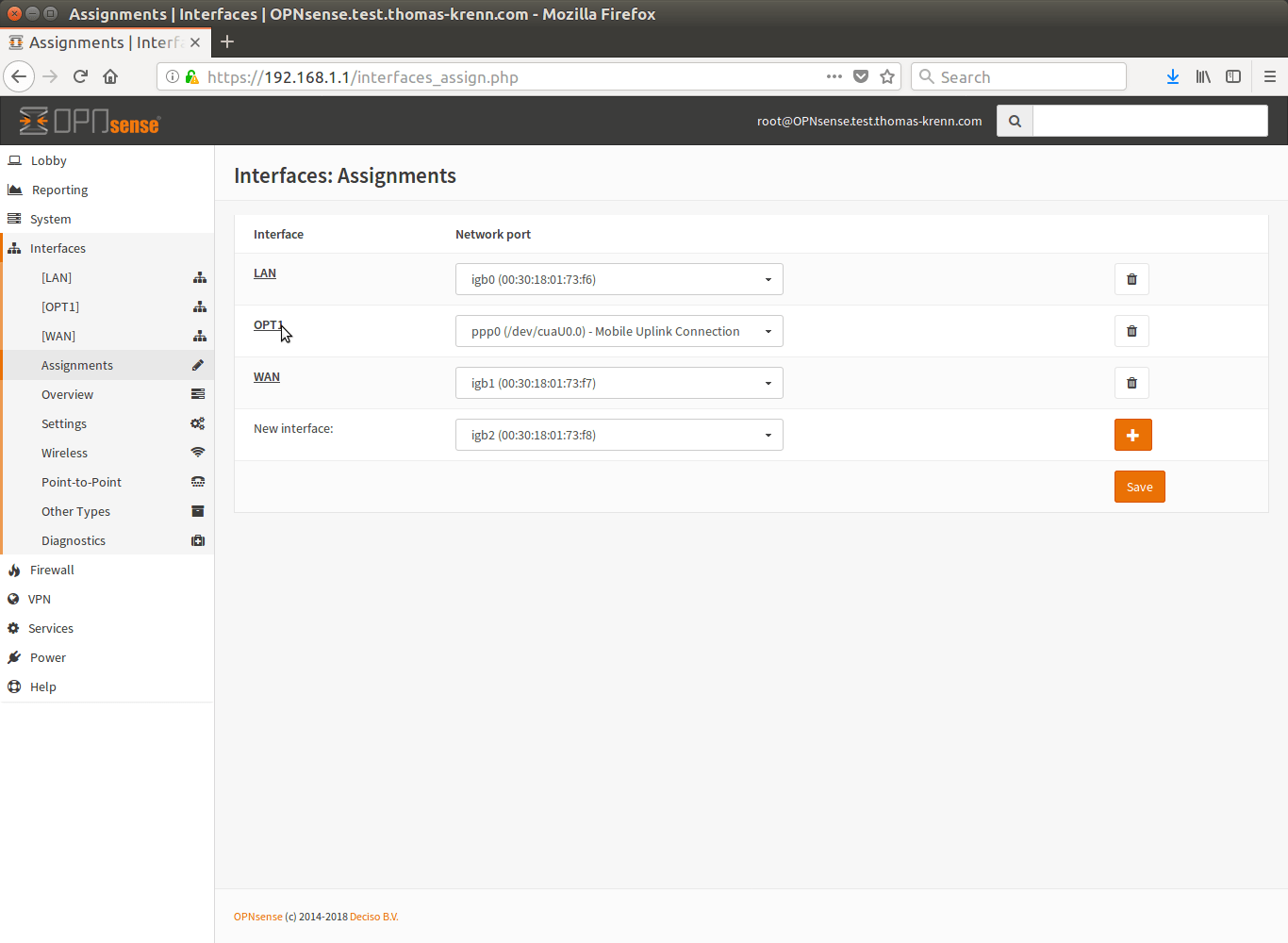This screenshot has height=943, width=1288.
Task: Select Wireless in Interfaces submenu
Action: click(x=64, y=453)
